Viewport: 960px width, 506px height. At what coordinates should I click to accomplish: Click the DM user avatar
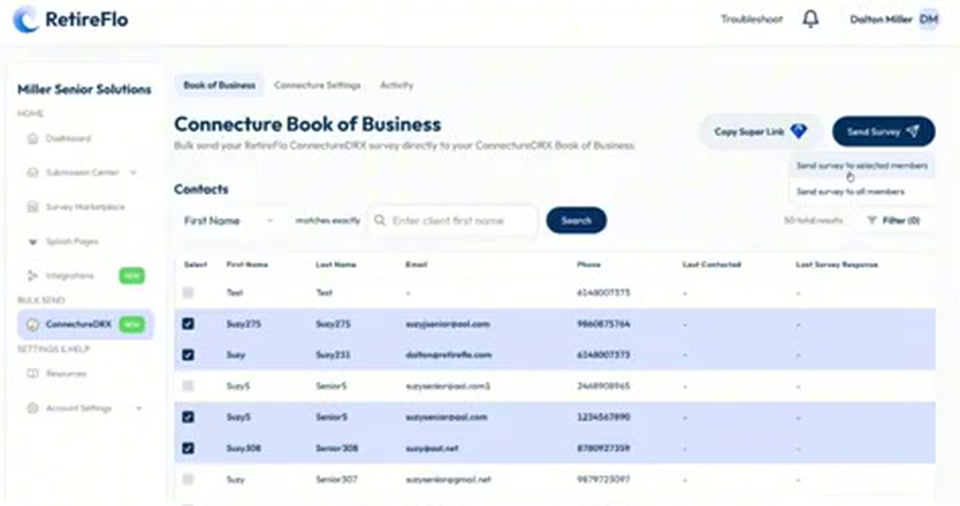point(929,19)
